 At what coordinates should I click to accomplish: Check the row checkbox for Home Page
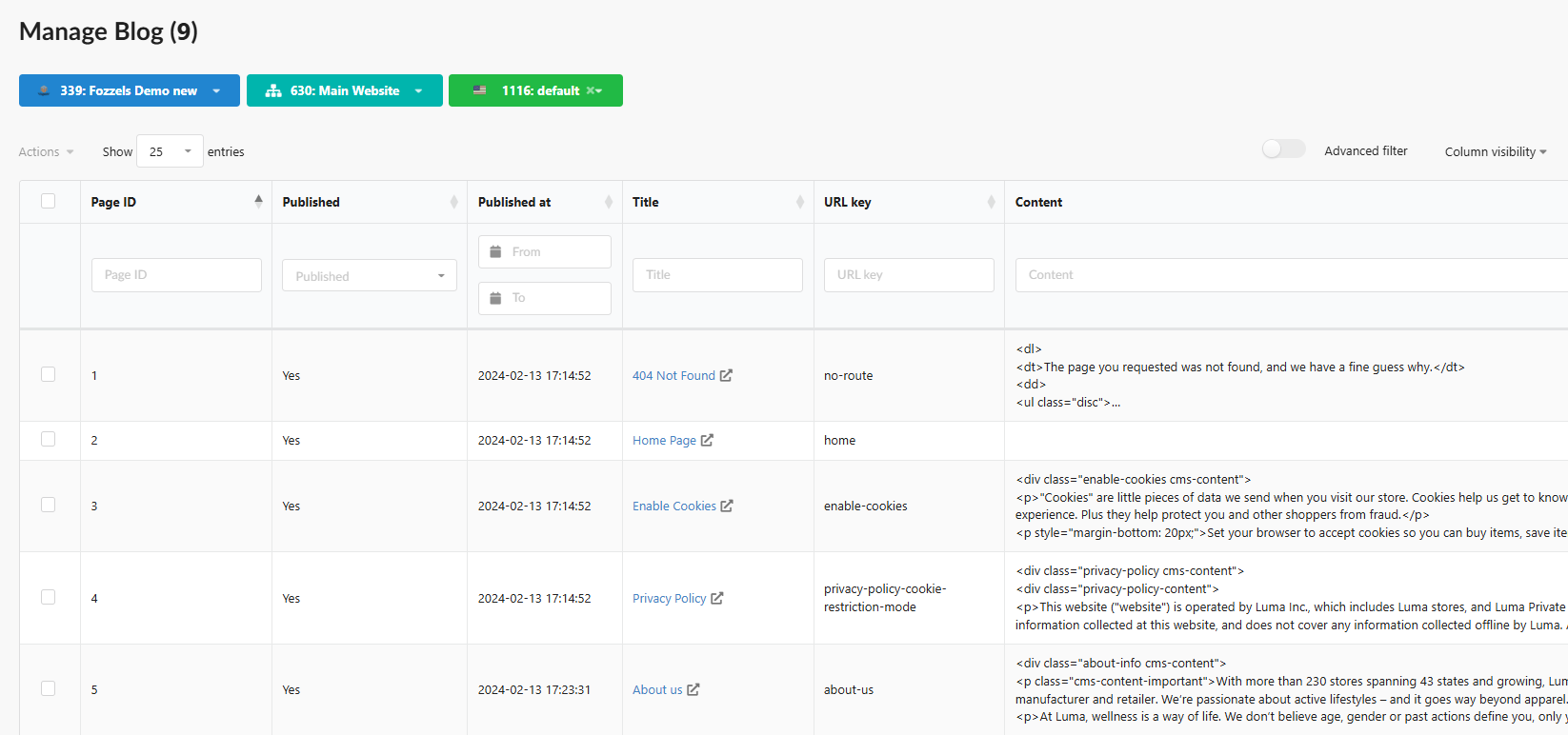tap(49, 439)
